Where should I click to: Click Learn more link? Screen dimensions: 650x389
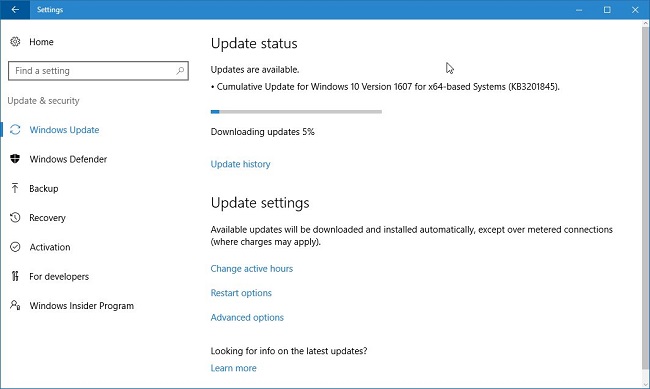coord(233,368)
